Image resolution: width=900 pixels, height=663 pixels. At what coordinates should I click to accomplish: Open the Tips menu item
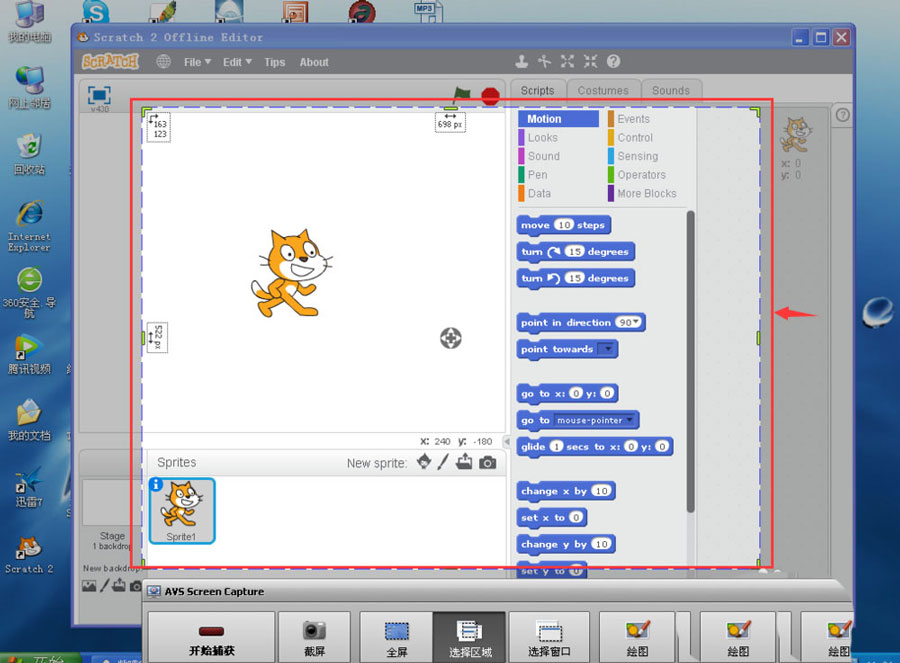[274, 62]
